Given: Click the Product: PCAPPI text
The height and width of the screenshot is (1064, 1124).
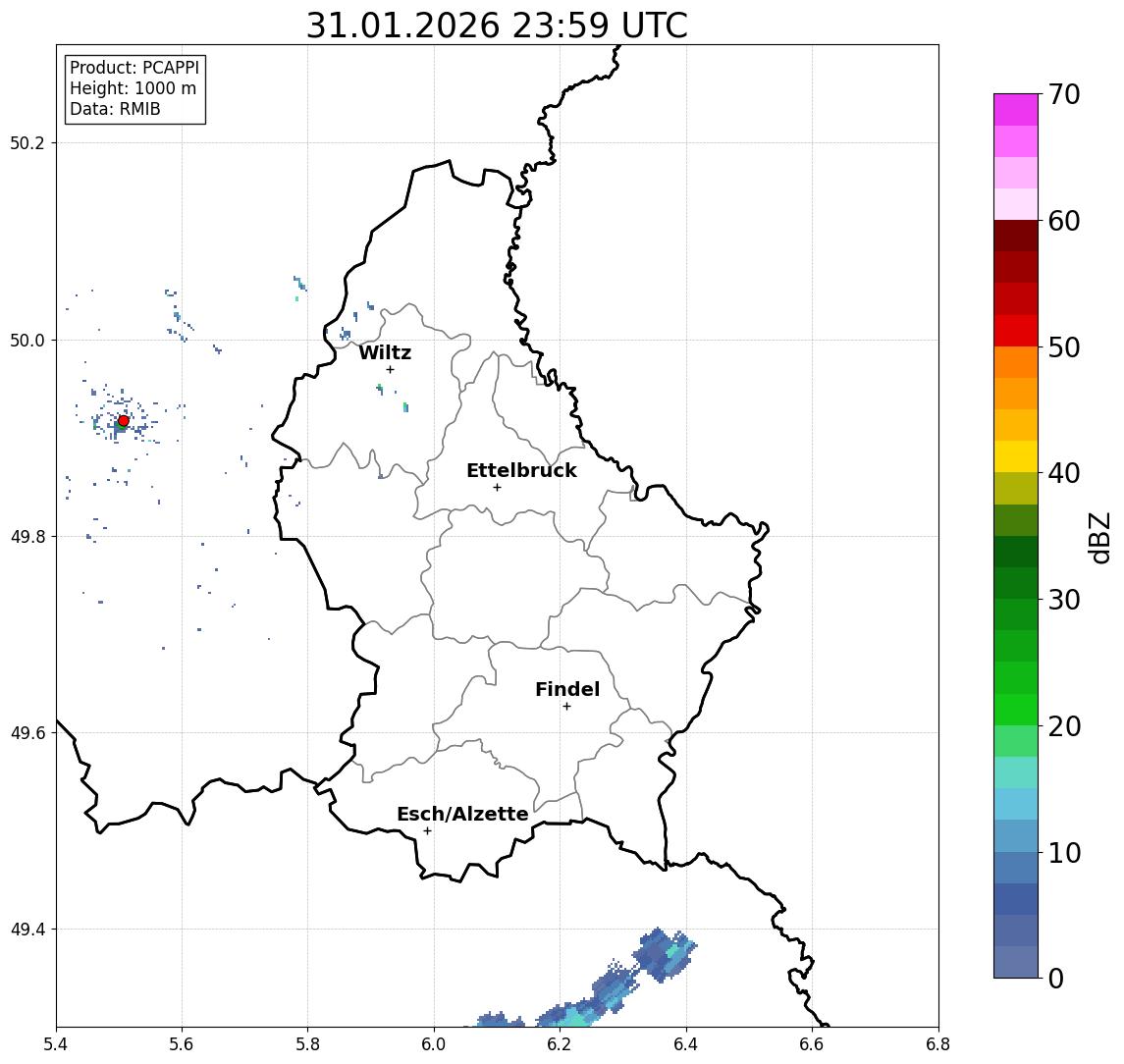Looking at the screenshot, I should [x=134, y=68].
